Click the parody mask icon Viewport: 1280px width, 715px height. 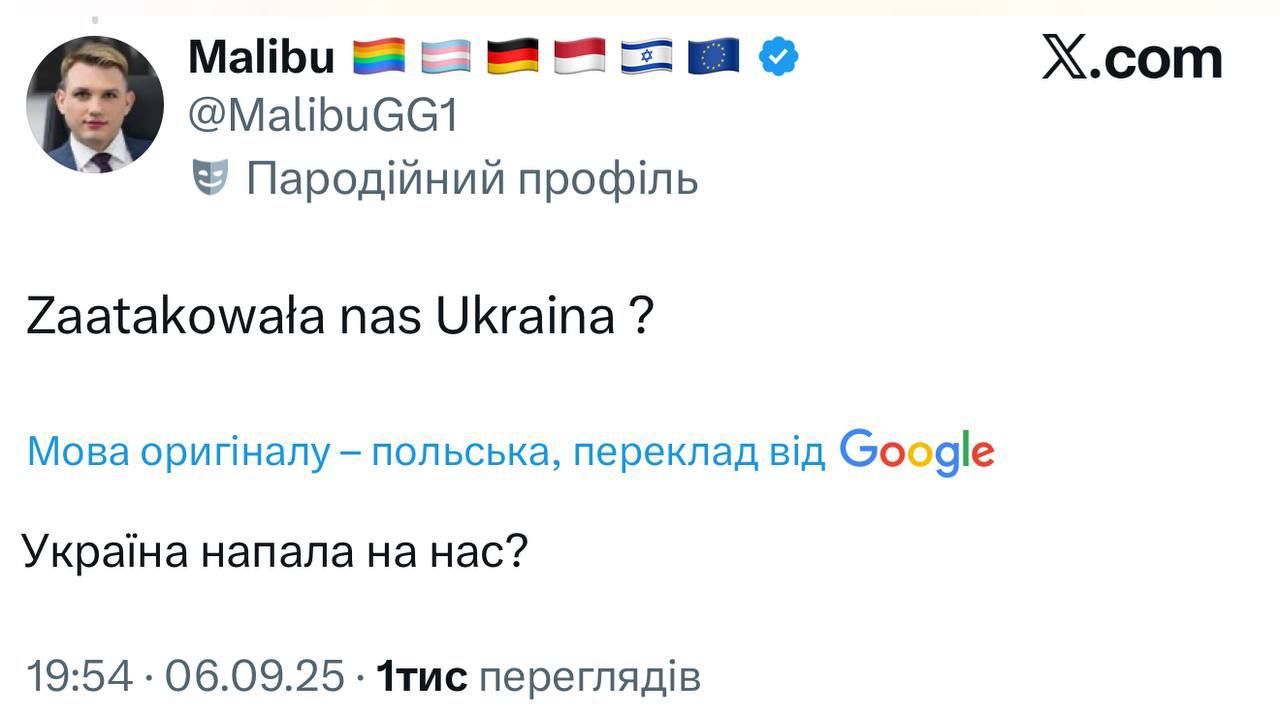210,179
